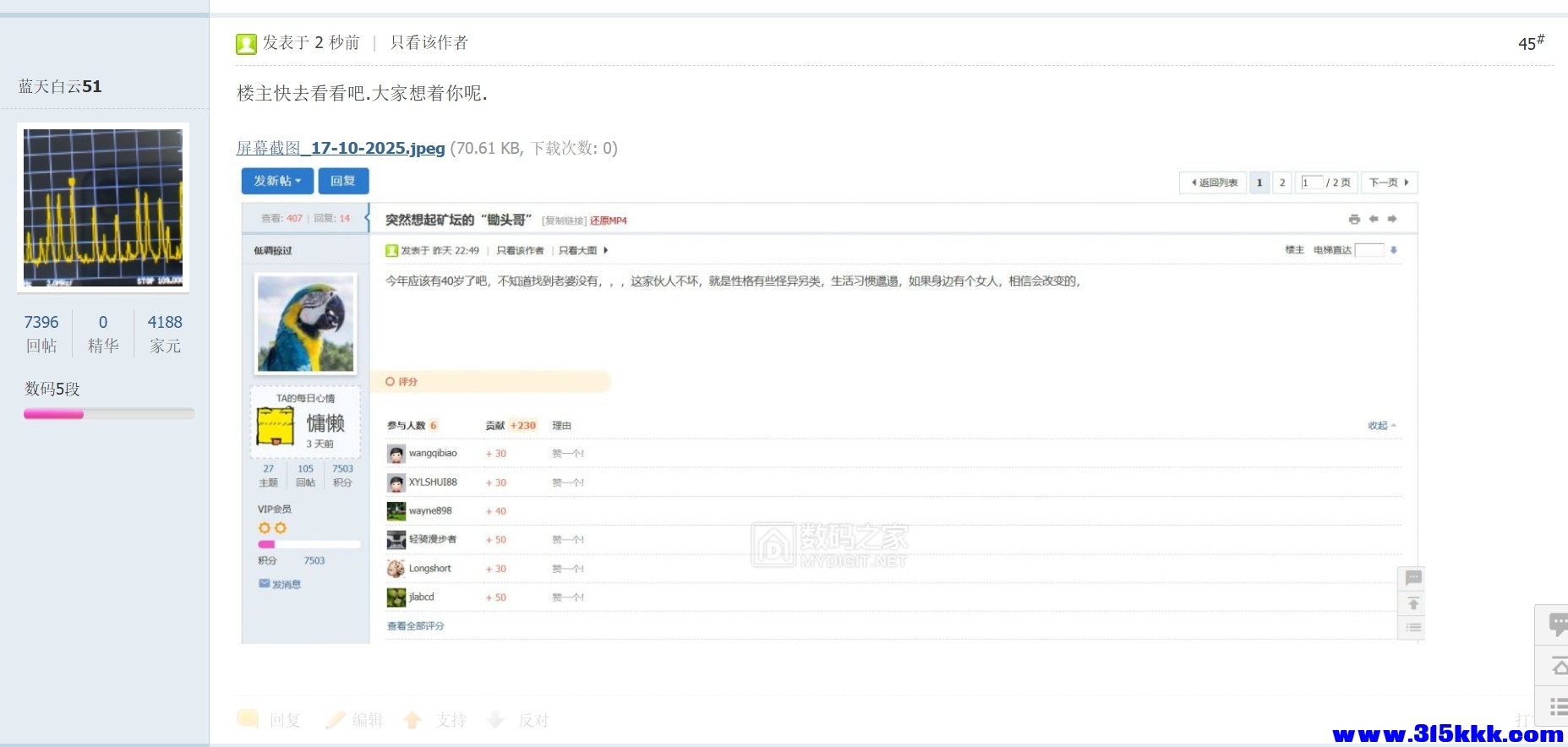The width and height of the screenshot is (1568, 747).
Task: Click the pink user level progress bar
Action: (x=109, y=414)
